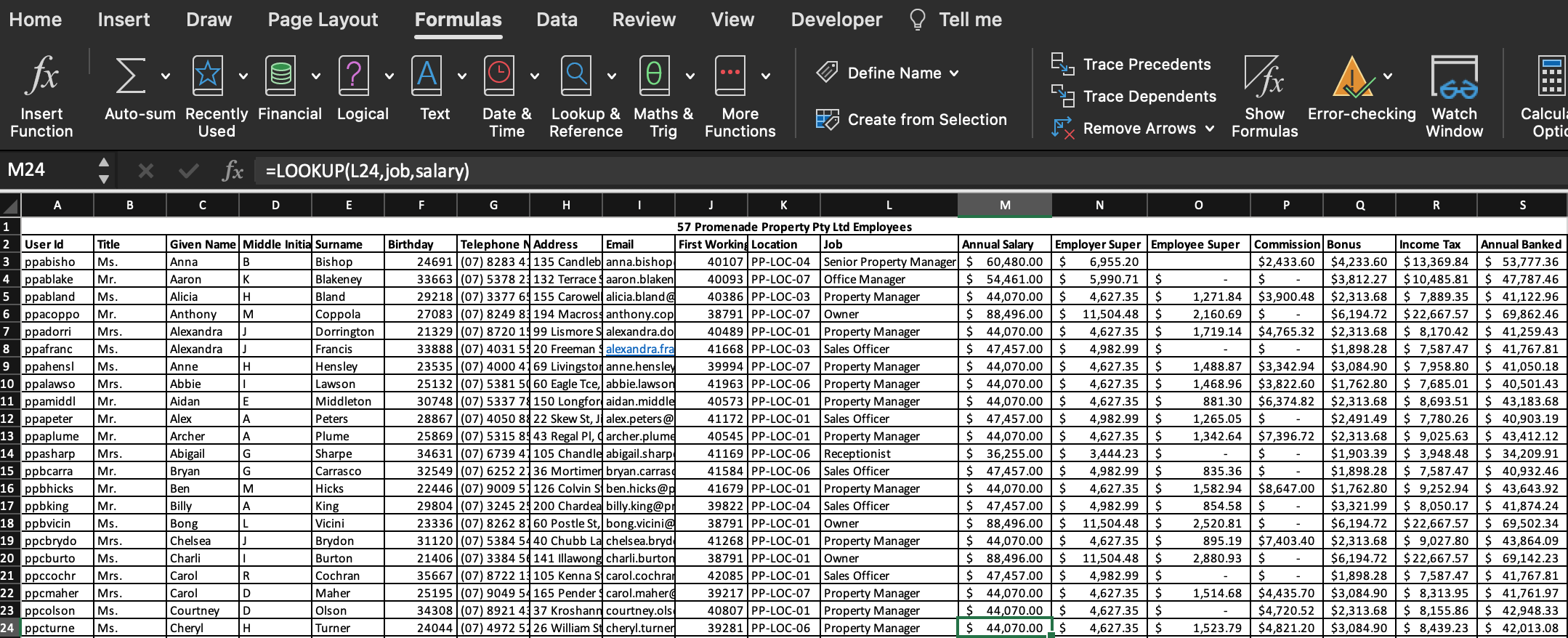Expand the Logical dropdown arrow
Viewport: 1568px width, 638px height.
tap(389, 76)
